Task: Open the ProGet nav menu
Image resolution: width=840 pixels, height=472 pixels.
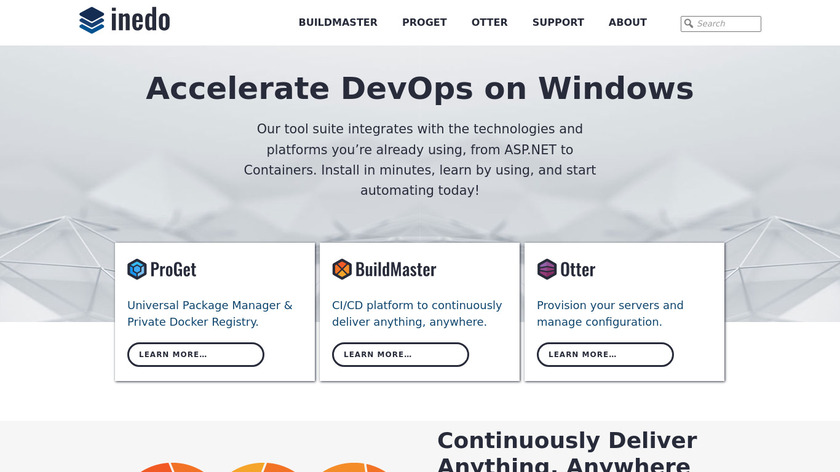Action: tap(424, 23)
